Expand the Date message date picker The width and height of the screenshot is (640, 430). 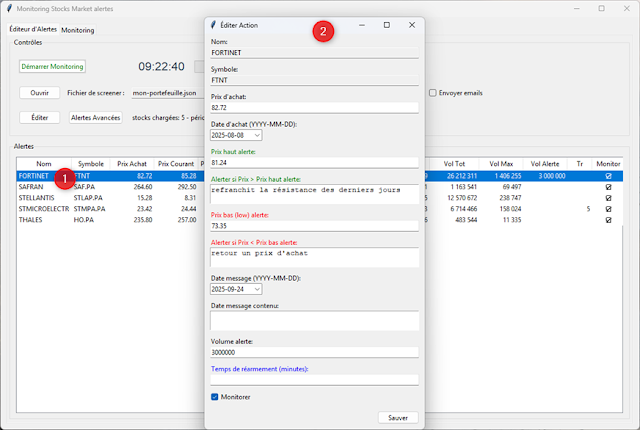tap(257, 288)
